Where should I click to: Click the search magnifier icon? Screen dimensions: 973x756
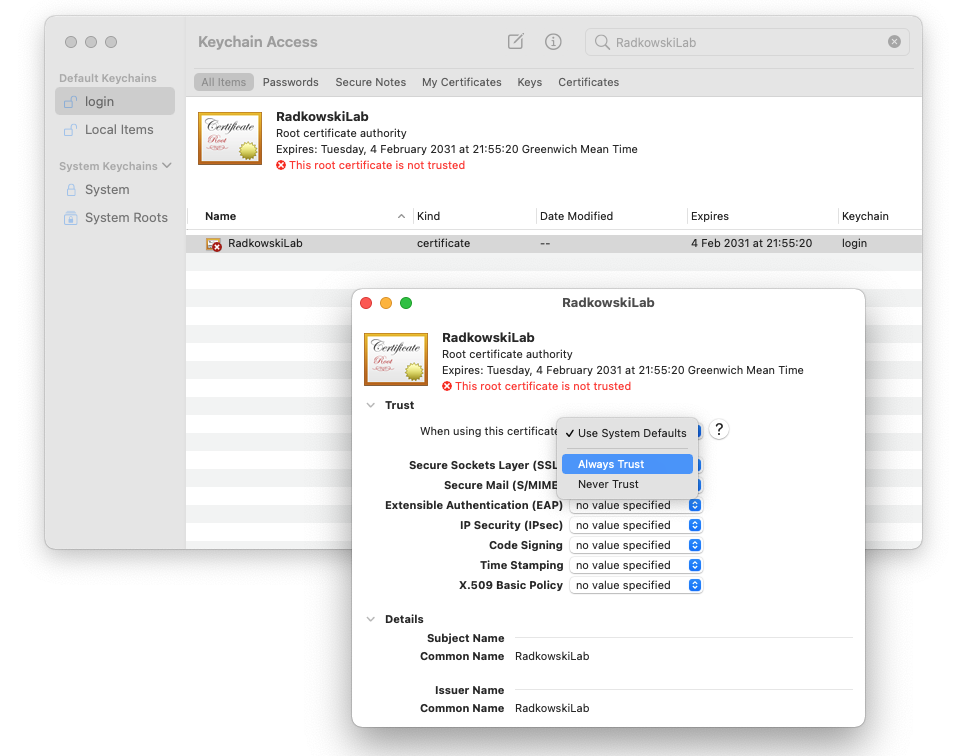[x=602, y=42]
